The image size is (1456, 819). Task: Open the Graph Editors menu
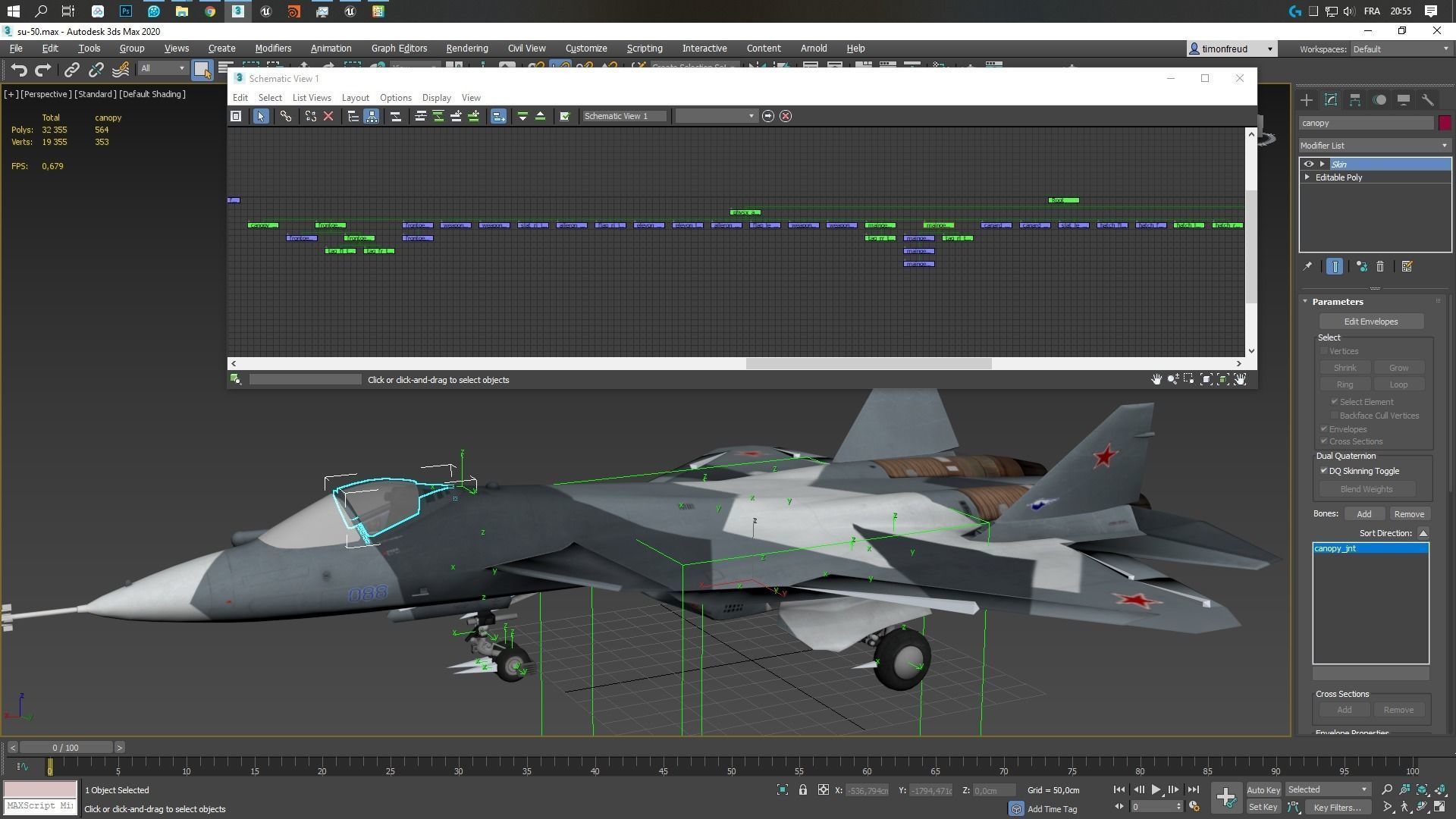click(x=399, y=49)
